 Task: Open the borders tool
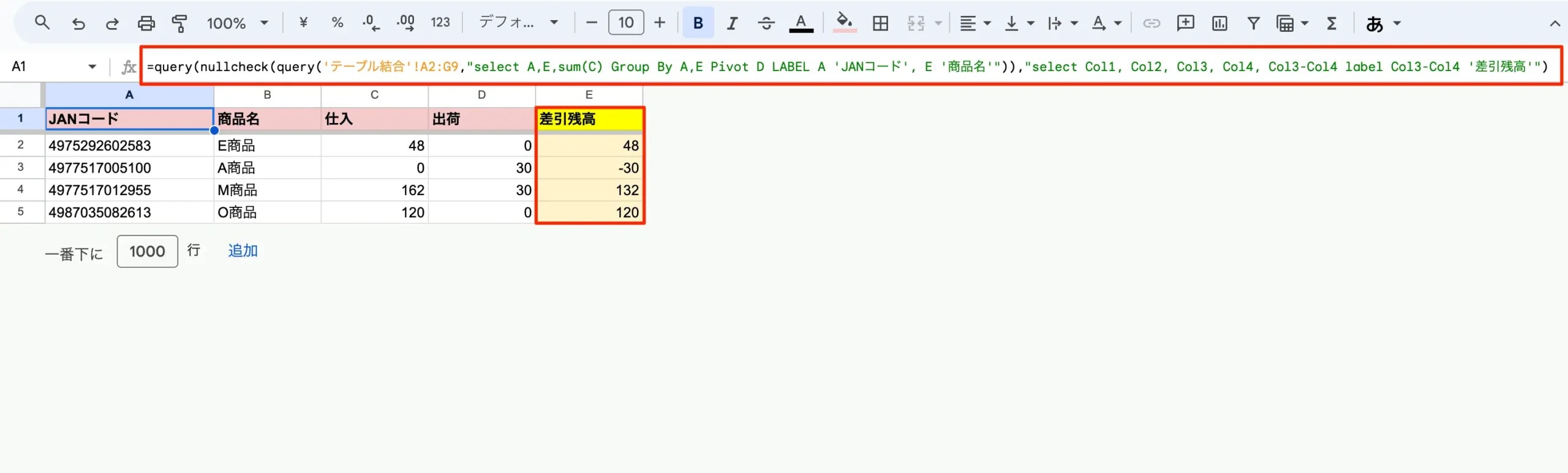click(x=880, y=23)
